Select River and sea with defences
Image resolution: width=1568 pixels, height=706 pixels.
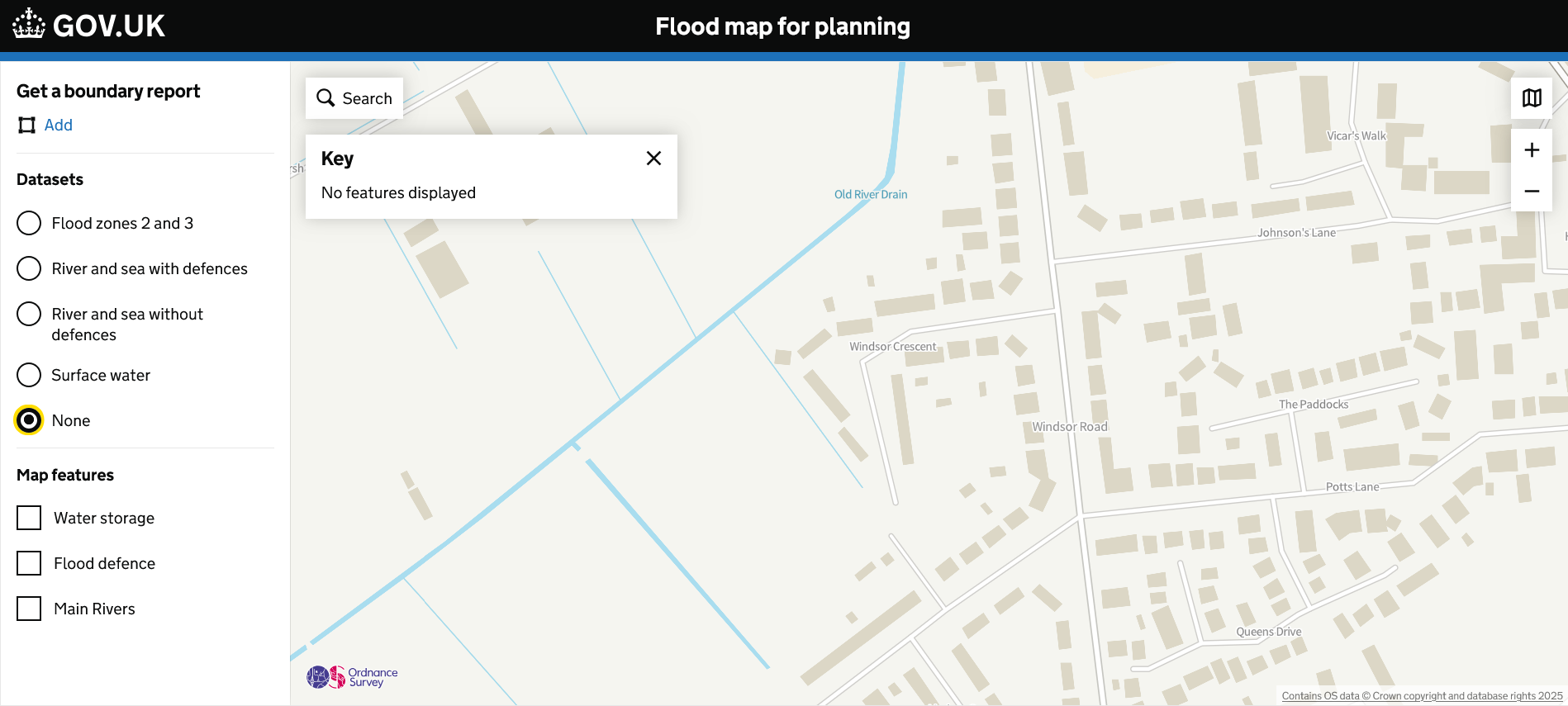[x=29, y=268]
